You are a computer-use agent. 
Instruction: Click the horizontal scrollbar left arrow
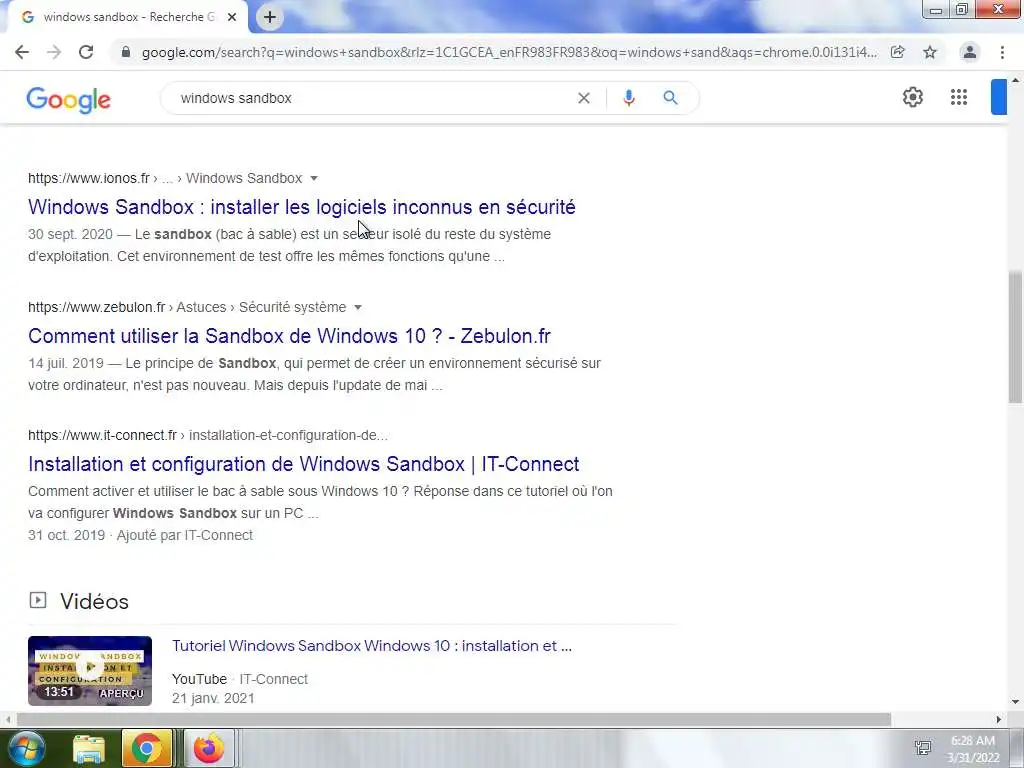coord(7,719)
